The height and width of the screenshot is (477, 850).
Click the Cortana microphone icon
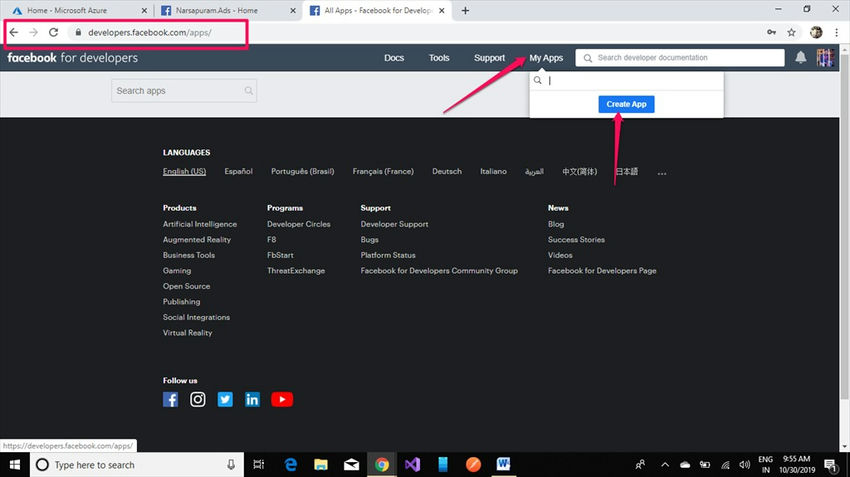point(231,465)
